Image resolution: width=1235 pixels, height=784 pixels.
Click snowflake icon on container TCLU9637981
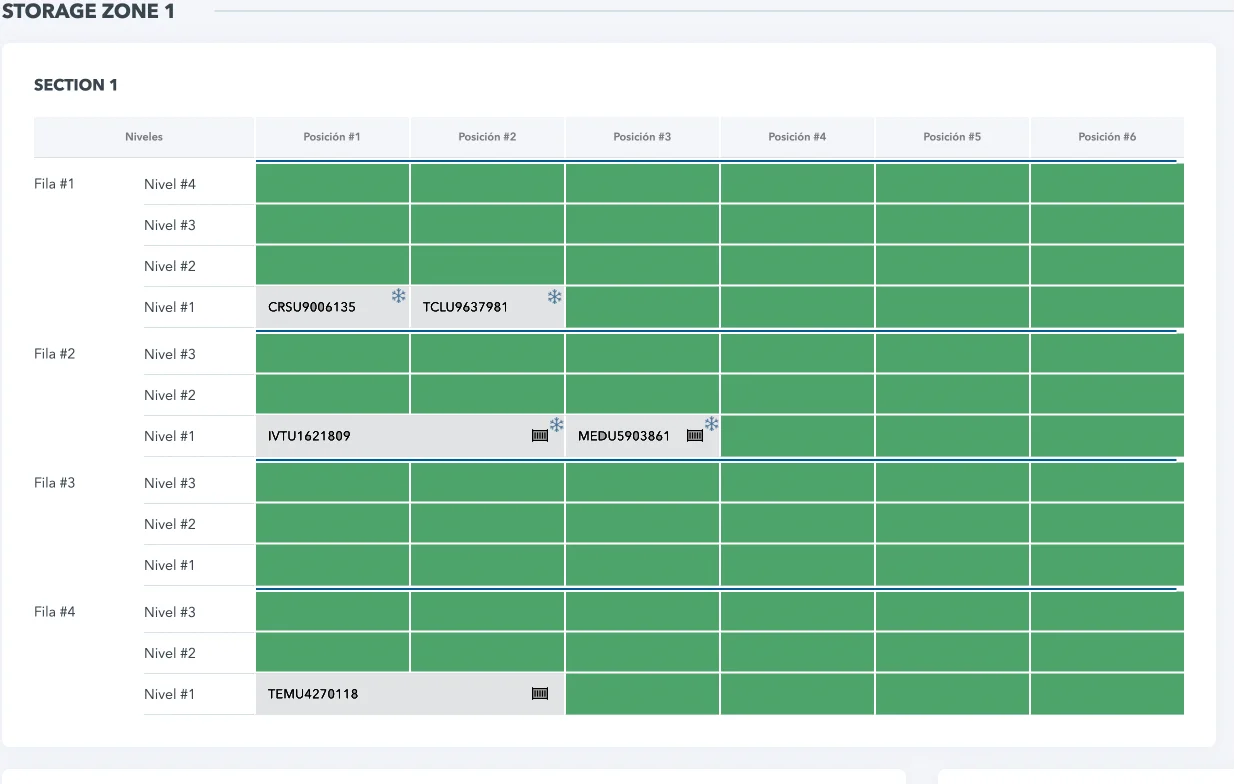point(554,297)
